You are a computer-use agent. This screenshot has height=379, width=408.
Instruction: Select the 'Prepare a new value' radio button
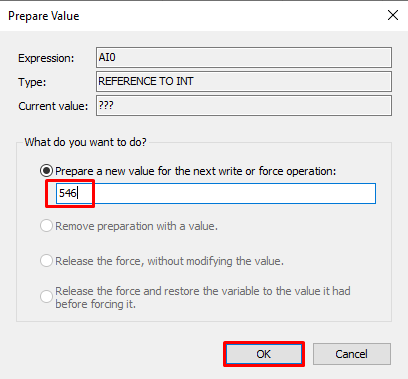[46, 171]
